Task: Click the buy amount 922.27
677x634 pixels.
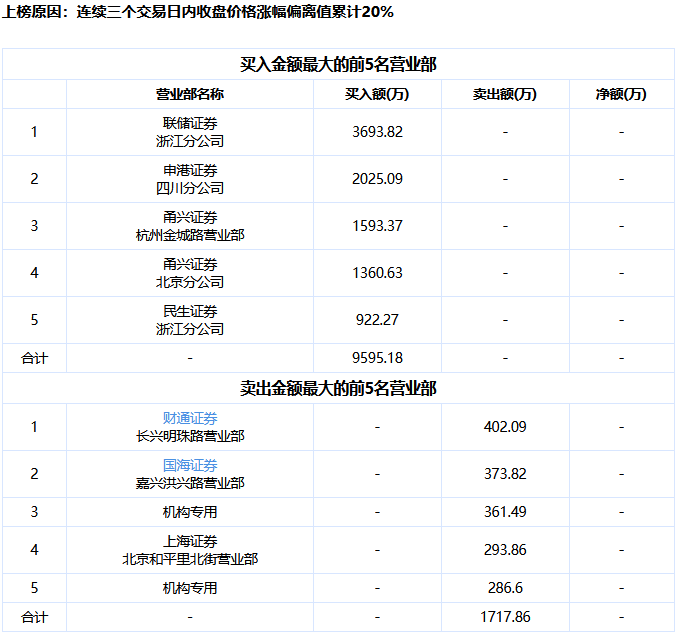Action: [377, 320]
